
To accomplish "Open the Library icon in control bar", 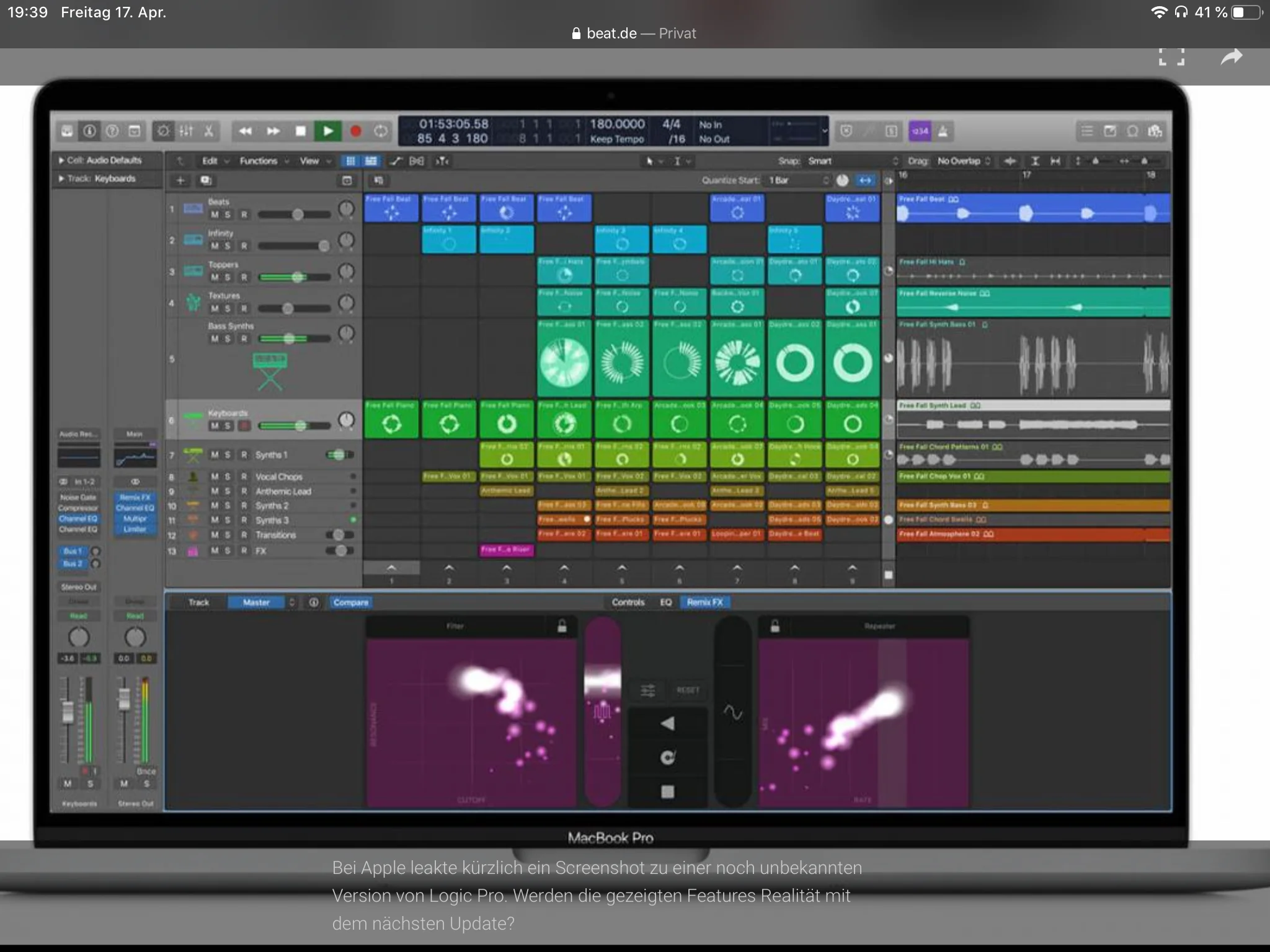I will [x=67, y=131].
